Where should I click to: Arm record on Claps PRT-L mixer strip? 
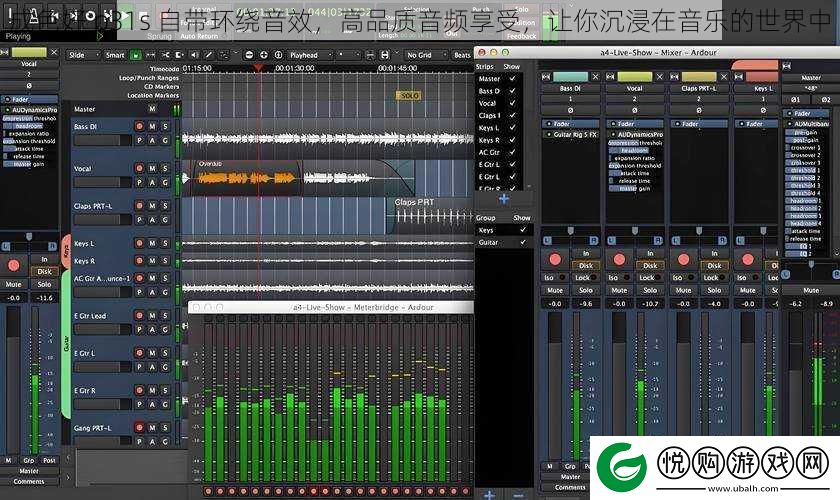point(684,259)
